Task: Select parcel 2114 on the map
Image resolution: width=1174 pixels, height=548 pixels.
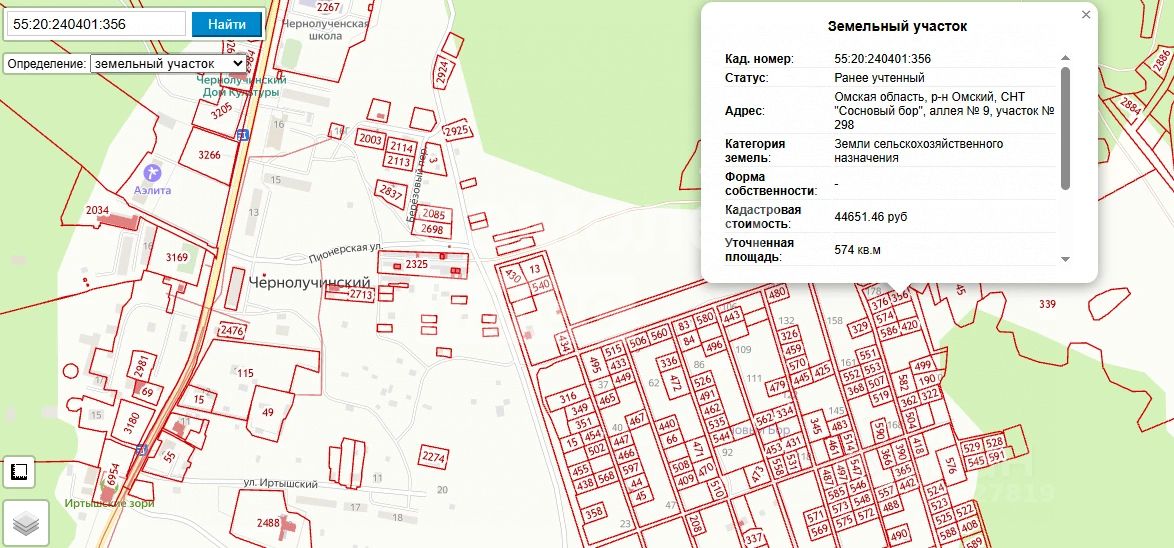Action: click(x=402, y=148)
